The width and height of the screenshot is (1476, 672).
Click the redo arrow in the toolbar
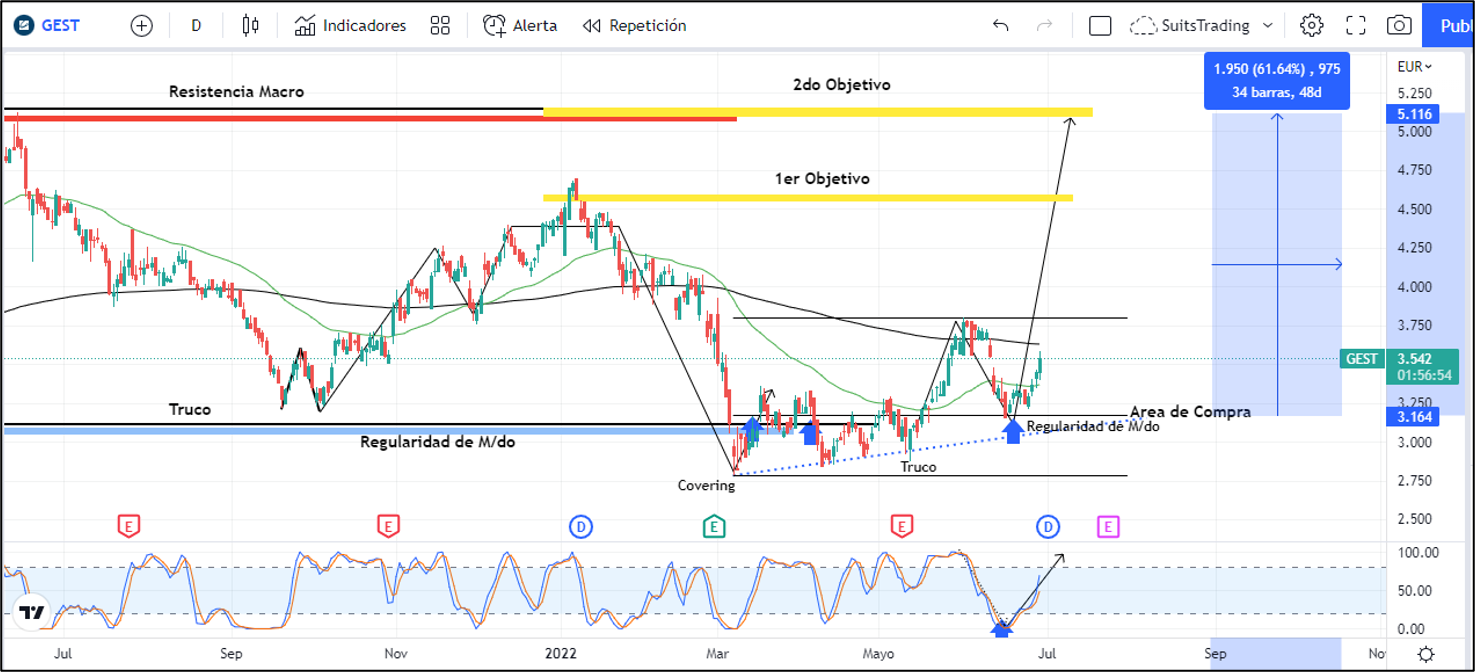[x=1045, y=26]
